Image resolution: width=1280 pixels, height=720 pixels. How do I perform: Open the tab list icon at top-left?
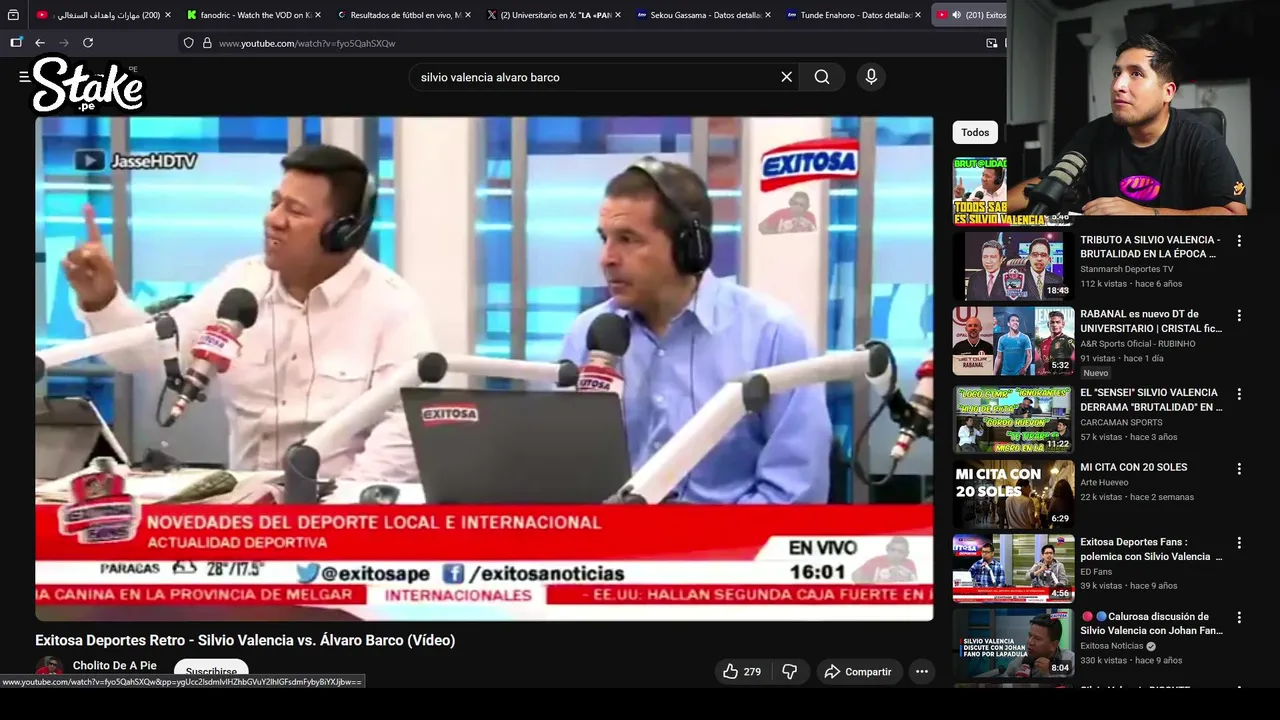coord(13,15)
